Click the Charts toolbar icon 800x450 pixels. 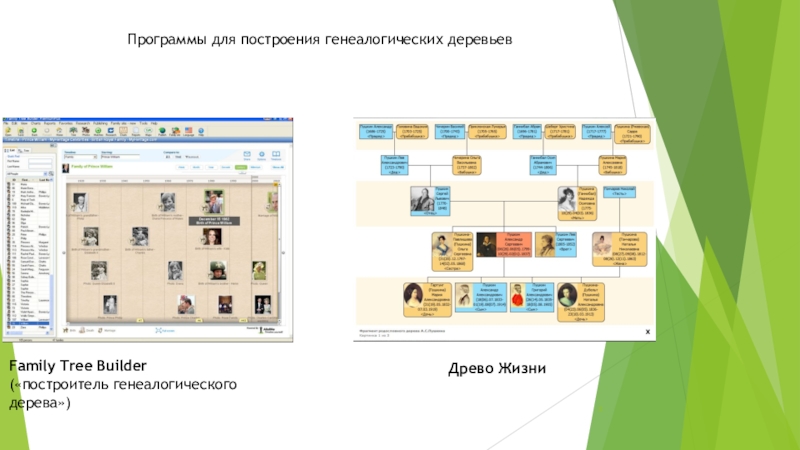pyautogui.click(x=123, y=132)
